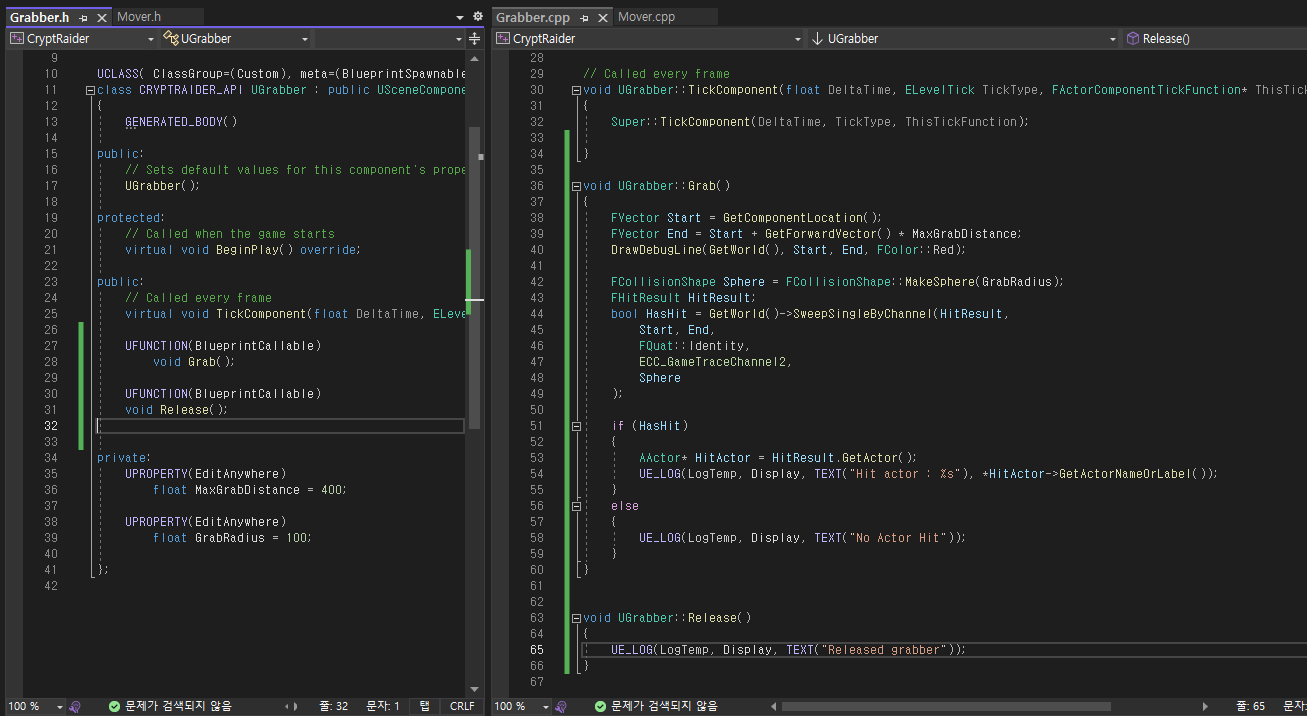The image size is (1307, 716).
Task: Collapse the UGrabber class declaration in Grabber.h
Action: click(90, 90)
